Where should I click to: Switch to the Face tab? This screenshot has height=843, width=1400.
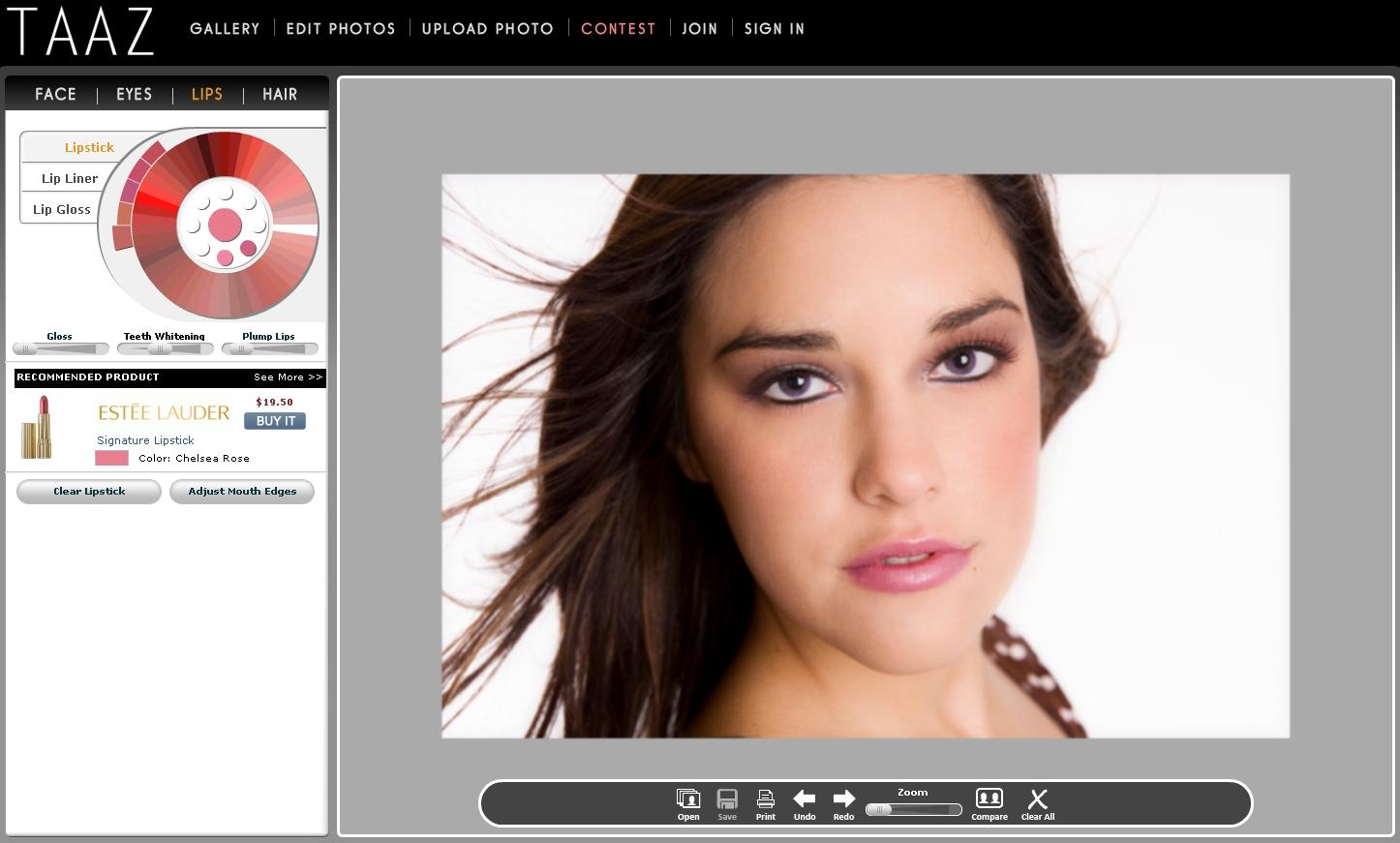[x=55, y=94]
